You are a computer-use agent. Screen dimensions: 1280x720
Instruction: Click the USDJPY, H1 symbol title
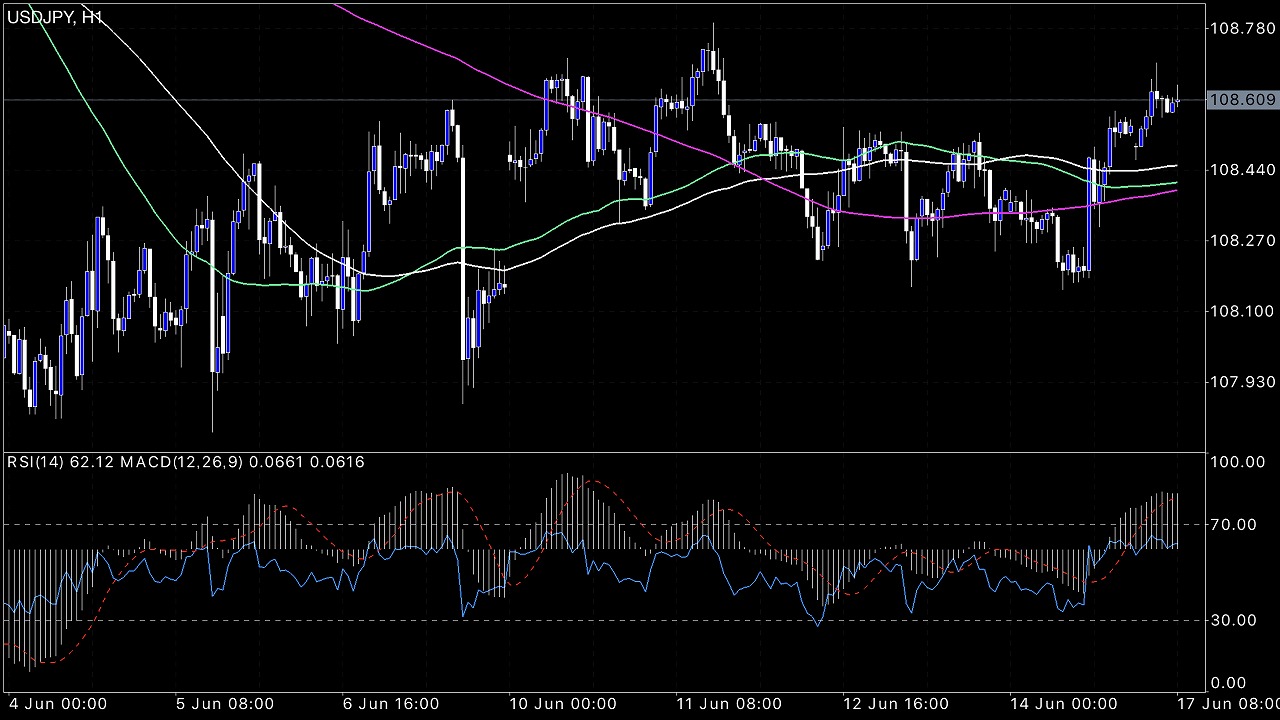pyautogui.click(x=54, y=17)
